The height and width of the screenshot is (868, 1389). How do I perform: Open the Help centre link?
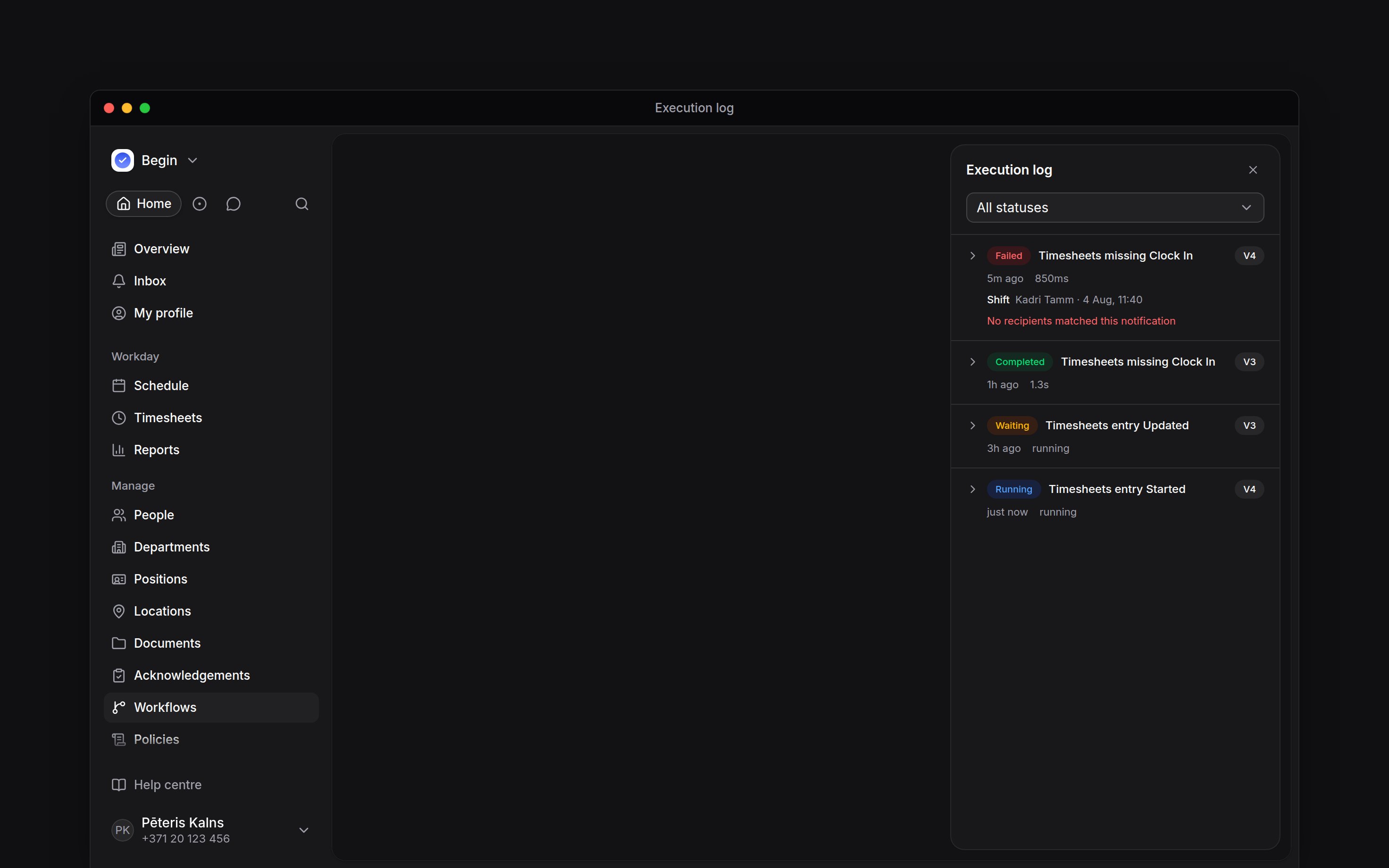coord(211,785)
